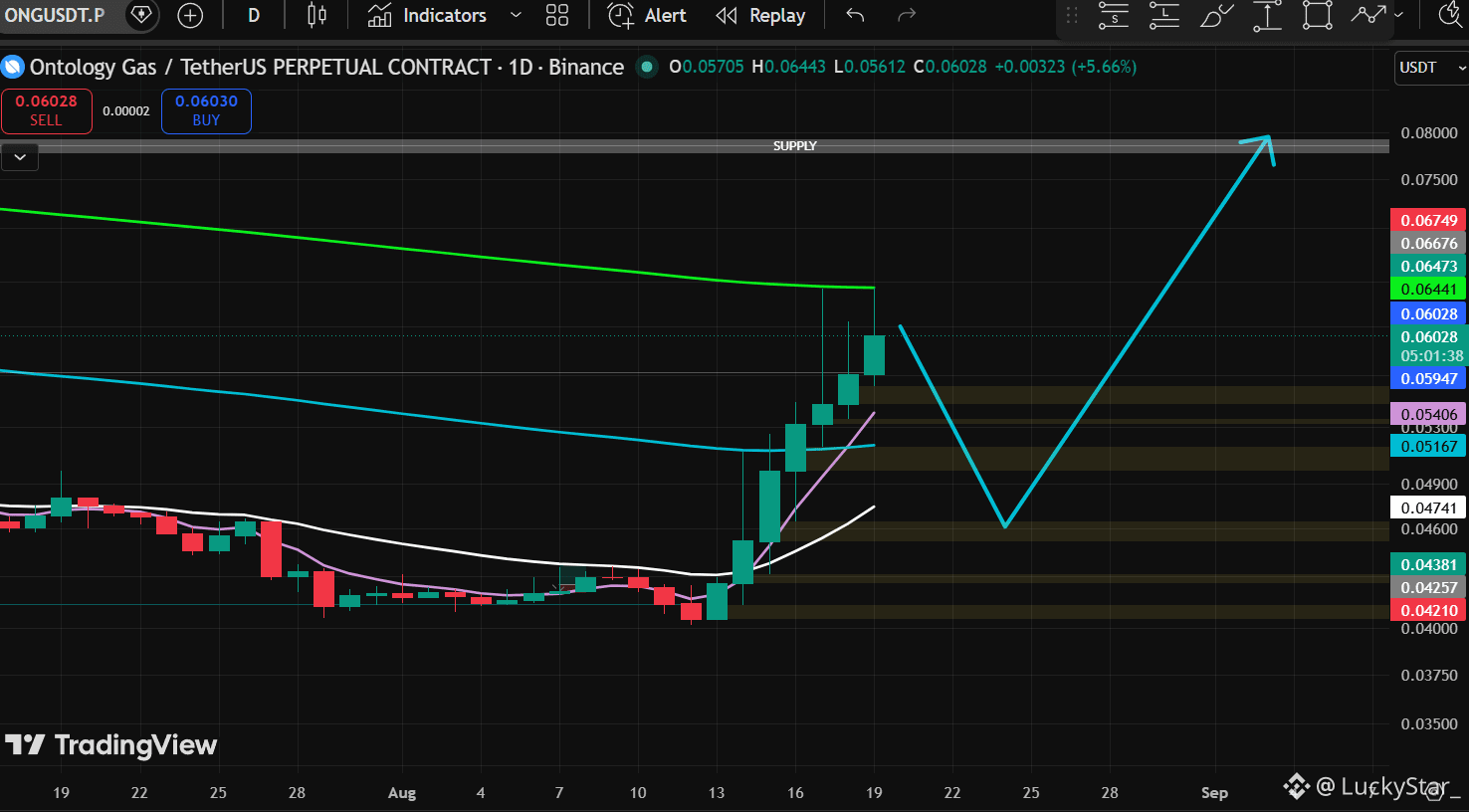Image resolution: width=1469 pixels, height=812 pixels.
Task: Add a symbol to compare with plus icon
Action: [x=190, y=15]
